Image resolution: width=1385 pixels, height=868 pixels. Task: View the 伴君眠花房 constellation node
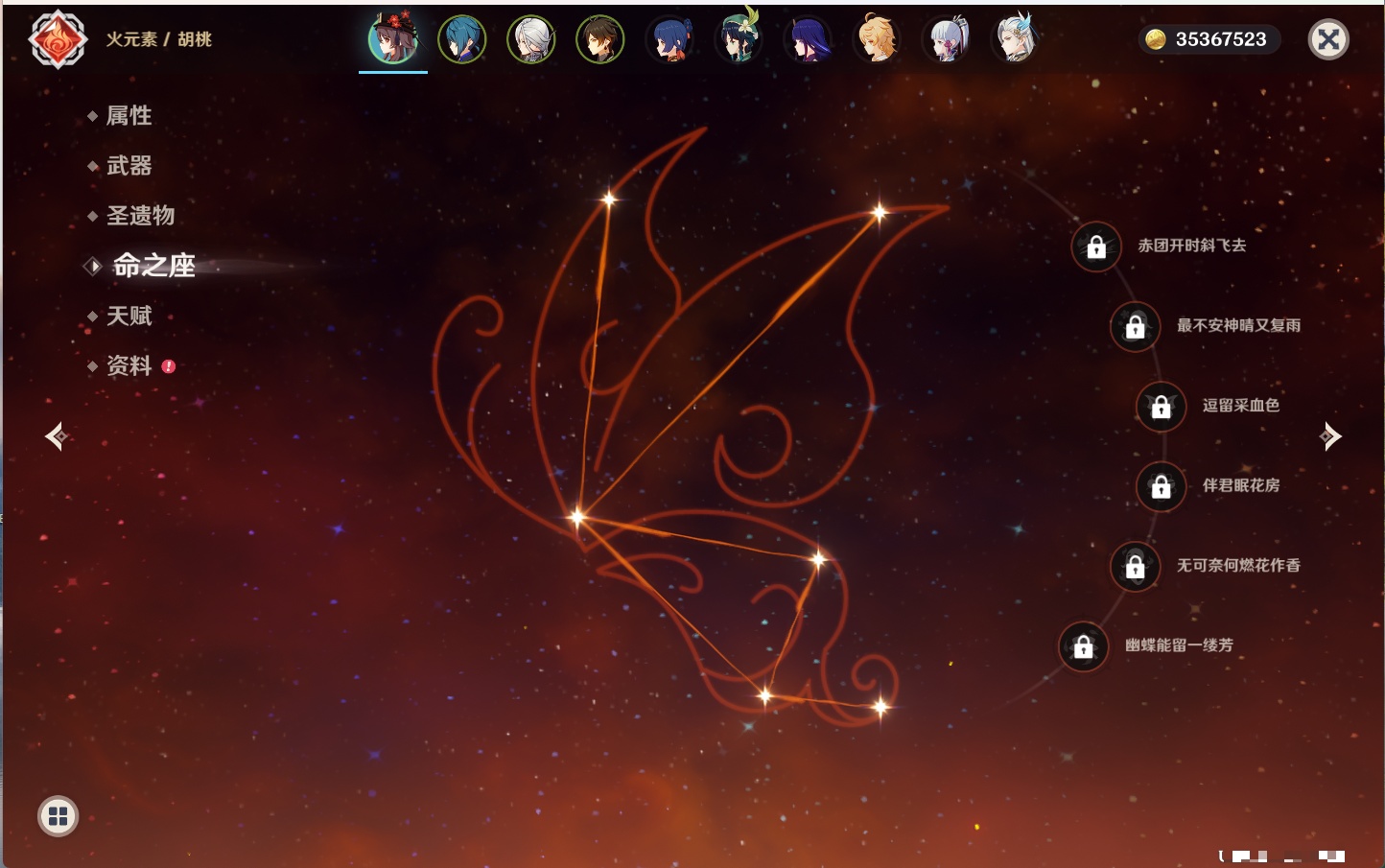coord(1161,486)
